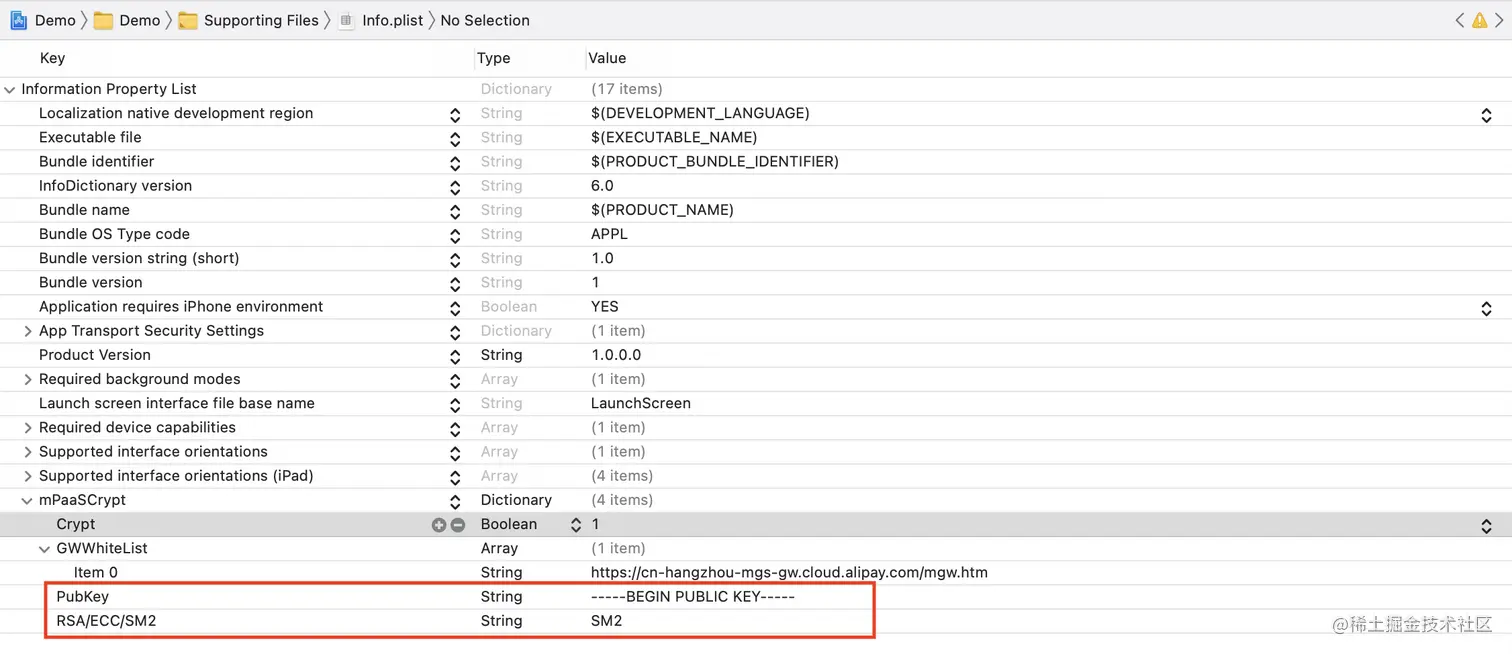
Task: Click No Selection in jump bar
Action: pyautogui.click(x=485, y=20)
